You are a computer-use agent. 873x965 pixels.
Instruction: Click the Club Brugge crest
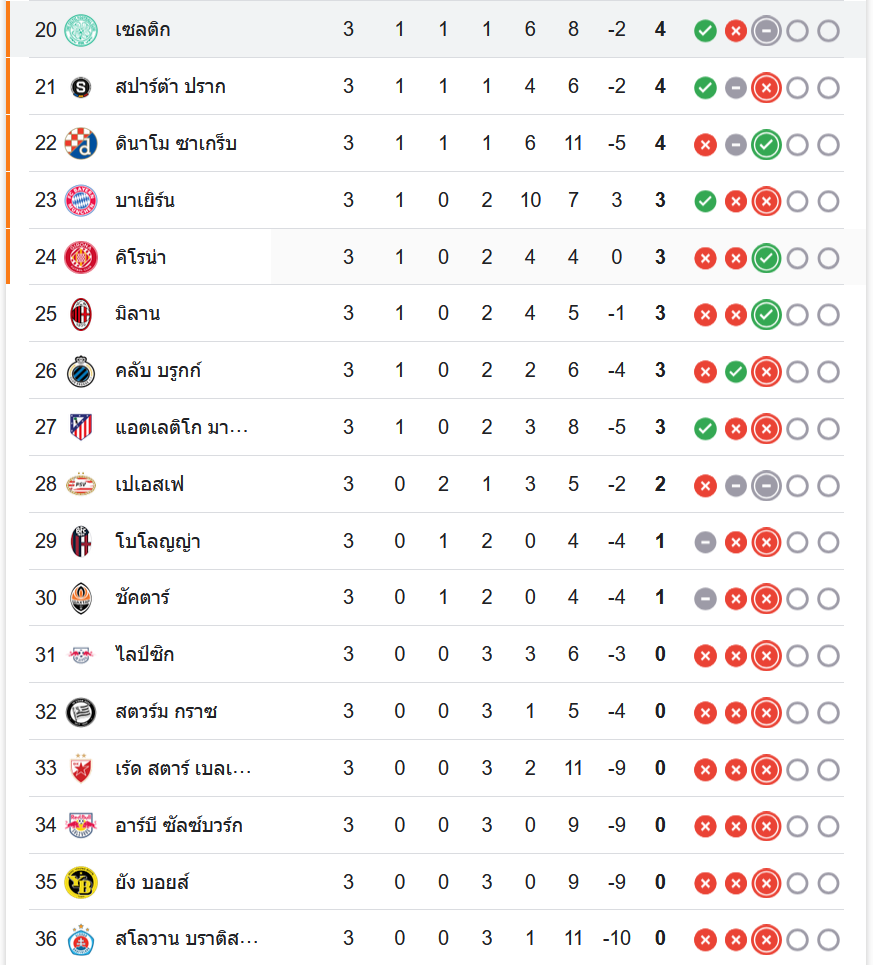[81, 372]
